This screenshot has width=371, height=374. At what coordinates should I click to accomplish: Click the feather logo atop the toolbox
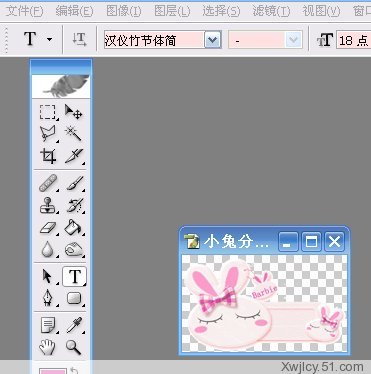point(61,86)
